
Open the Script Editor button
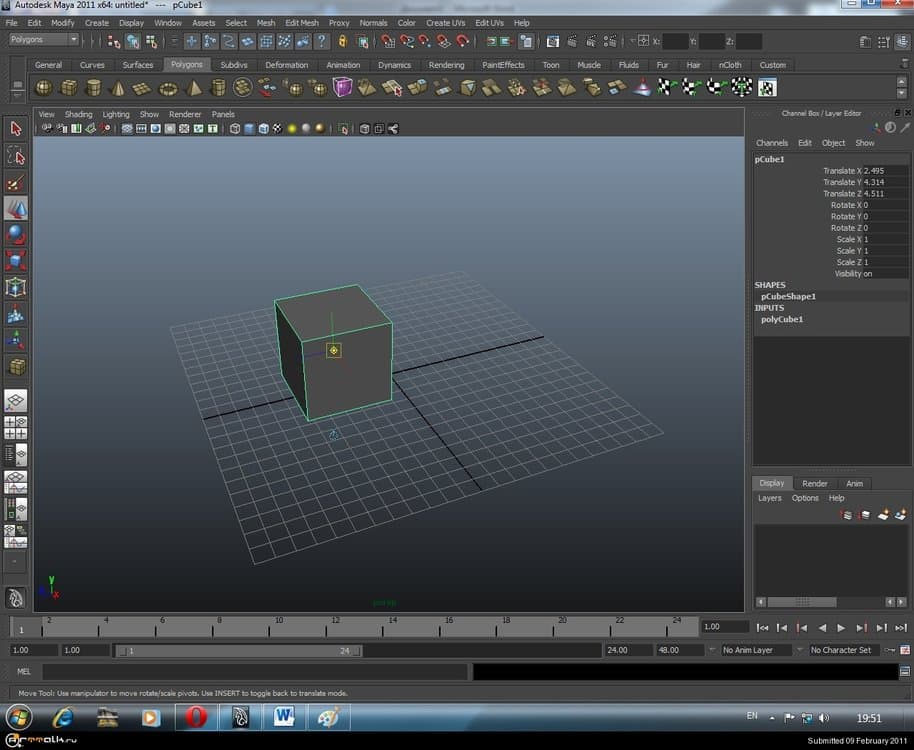click(905, 671)
